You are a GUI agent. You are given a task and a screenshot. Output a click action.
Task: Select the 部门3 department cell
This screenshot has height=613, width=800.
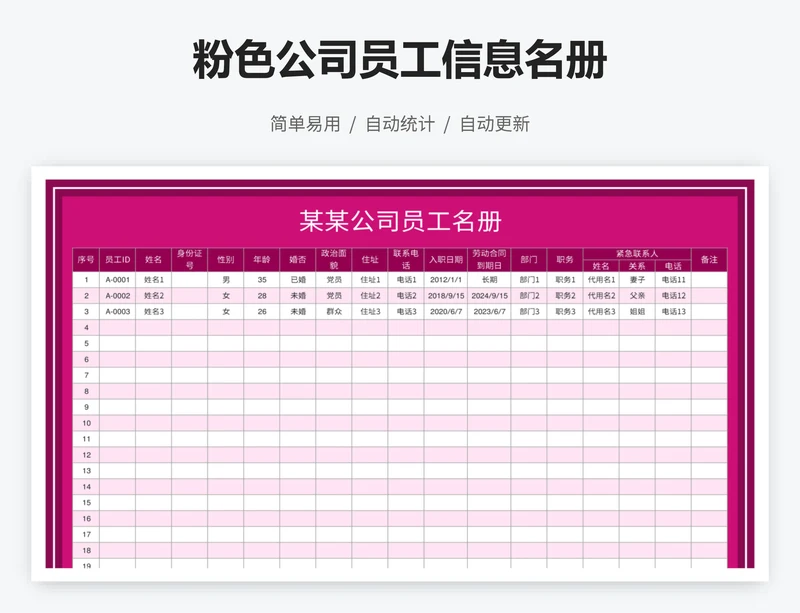(529, 311)
